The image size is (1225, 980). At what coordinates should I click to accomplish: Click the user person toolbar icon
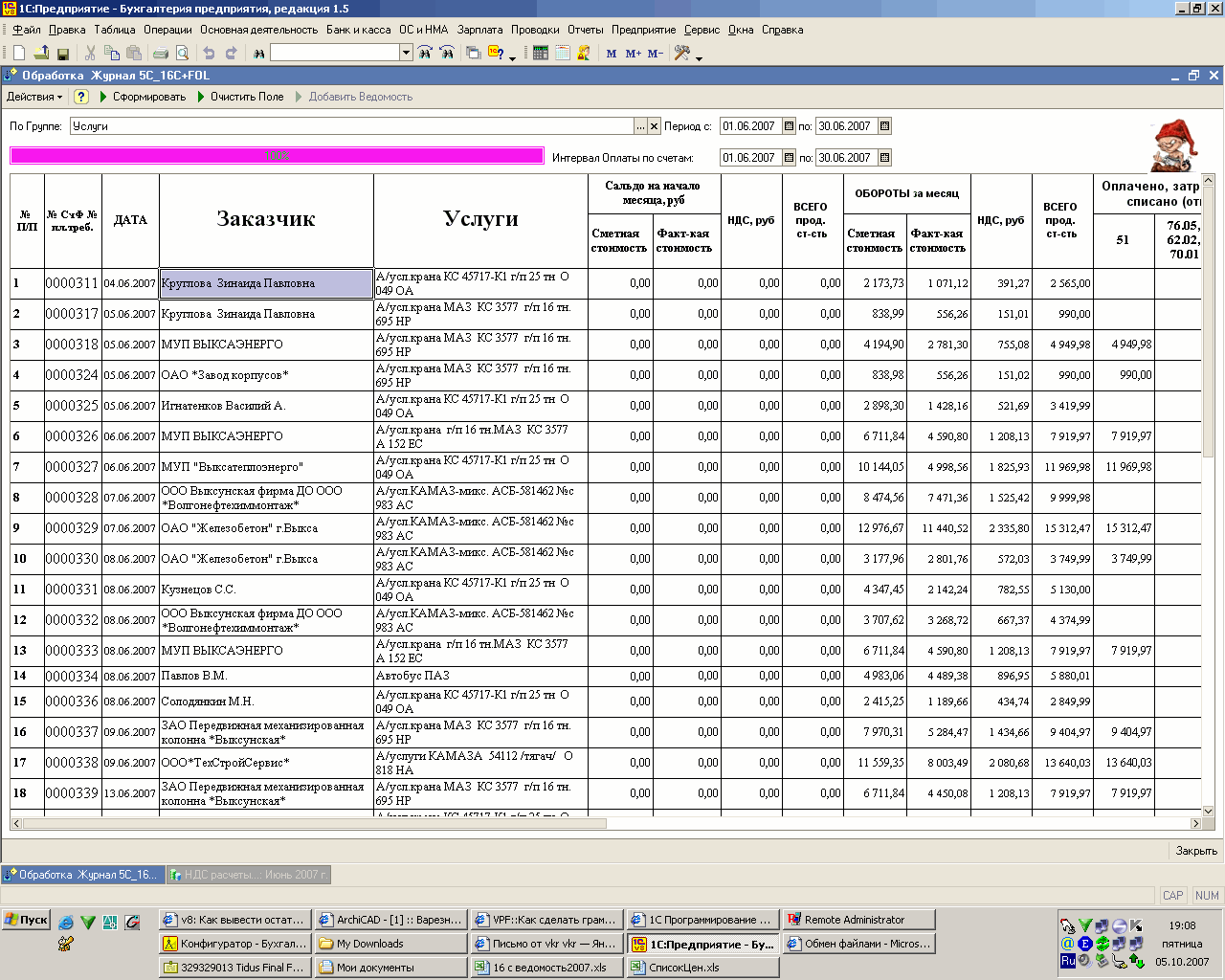[584, 54]
